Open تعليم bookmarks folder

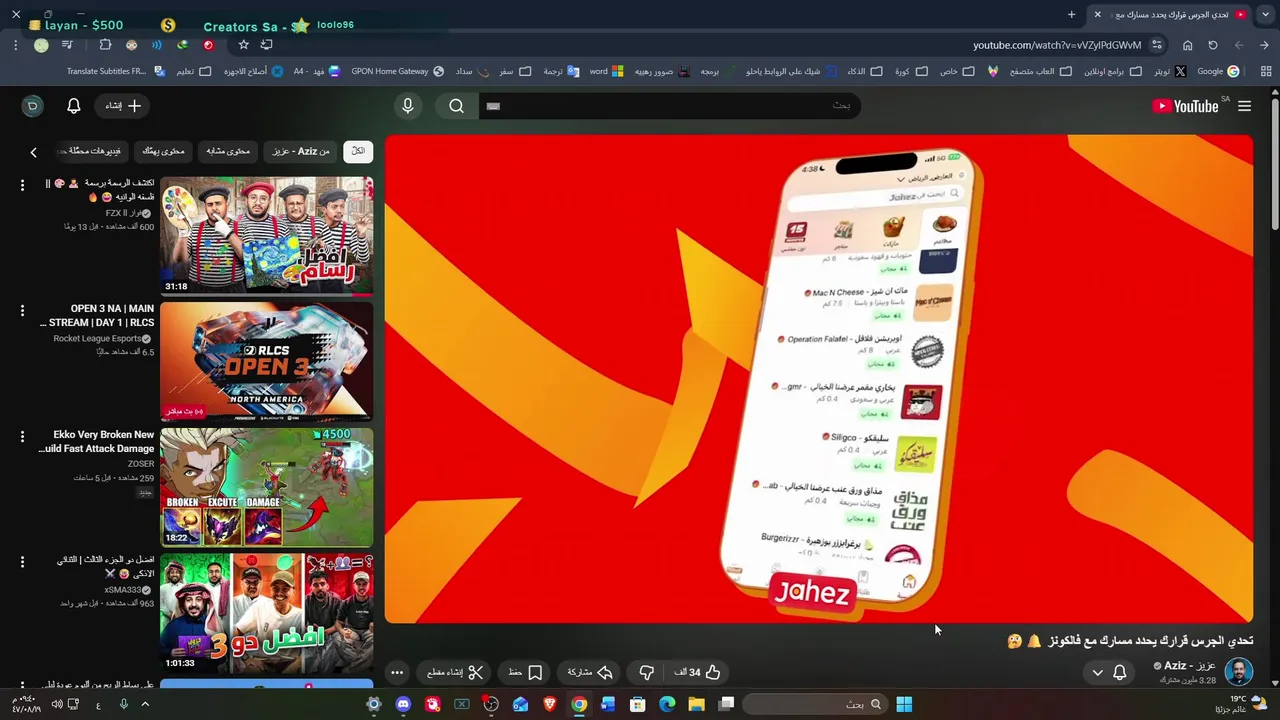pyautogui.click(x=194, y=71)
